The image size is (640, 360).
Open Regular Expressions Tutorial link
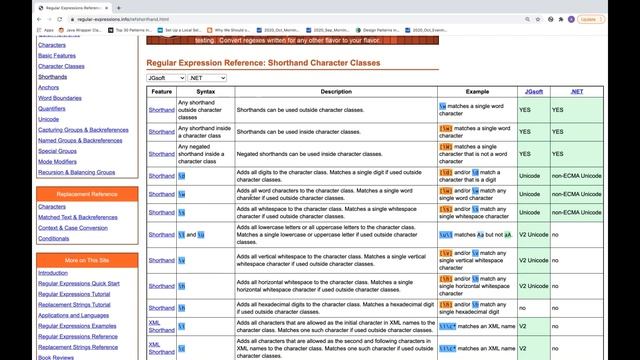74,294
